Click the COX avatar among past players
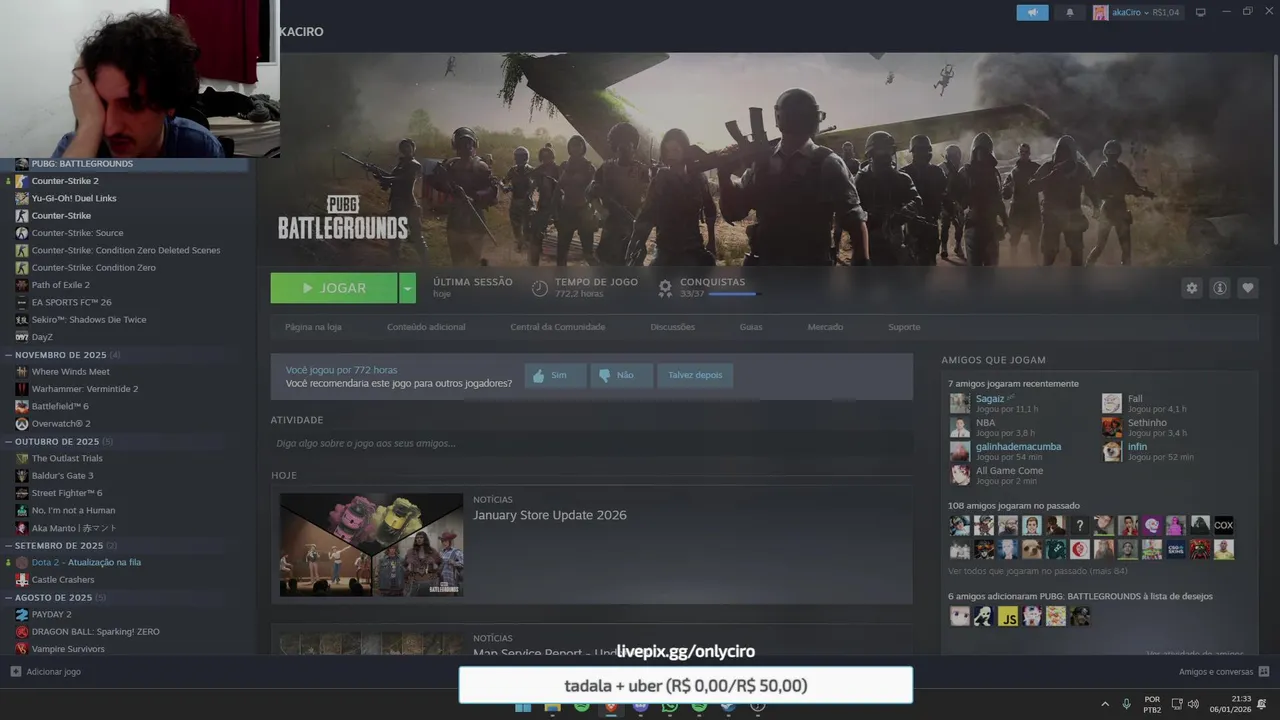 point(1224,525)
